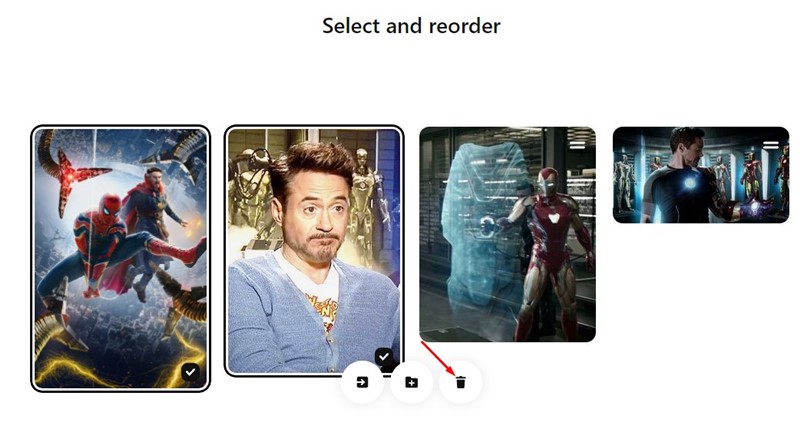Click the Select and reorder heading

click(x=411, y=26)
